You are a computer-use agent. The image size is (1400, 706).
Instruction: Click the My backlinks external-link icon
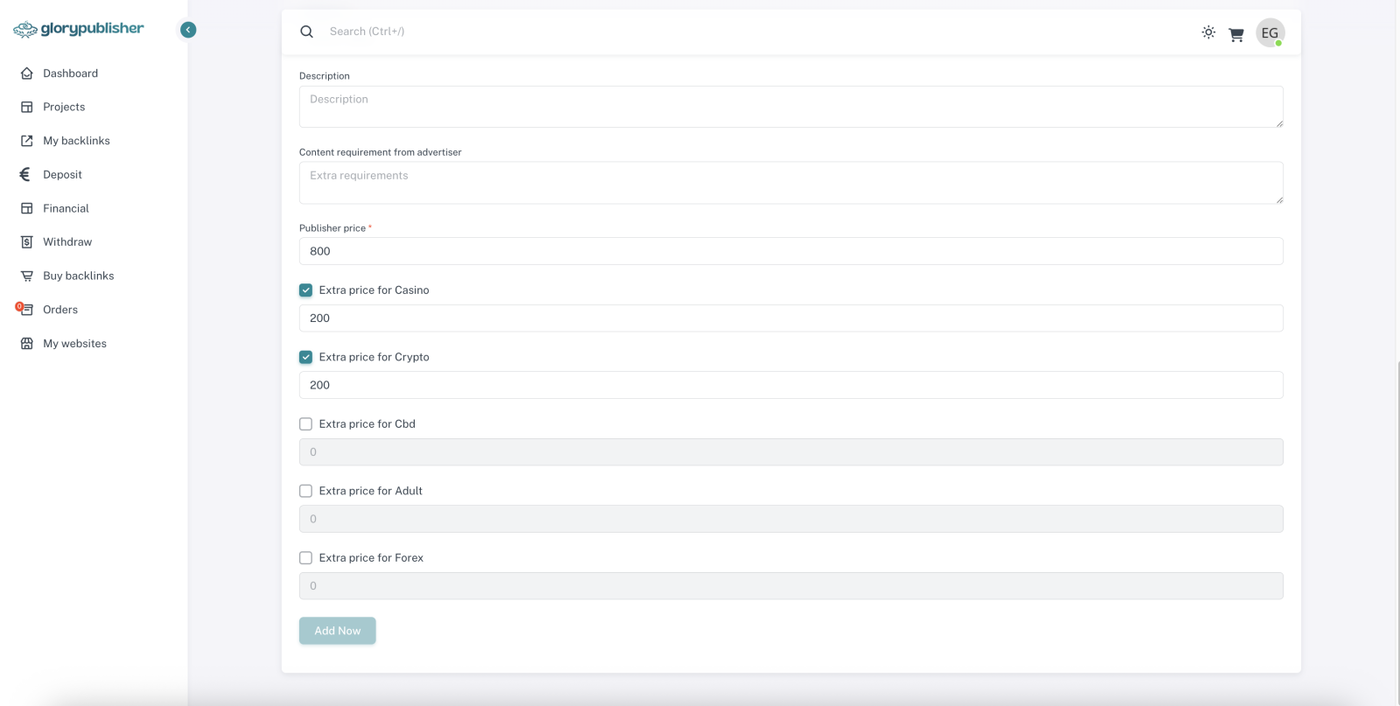[x=27, y=141]
